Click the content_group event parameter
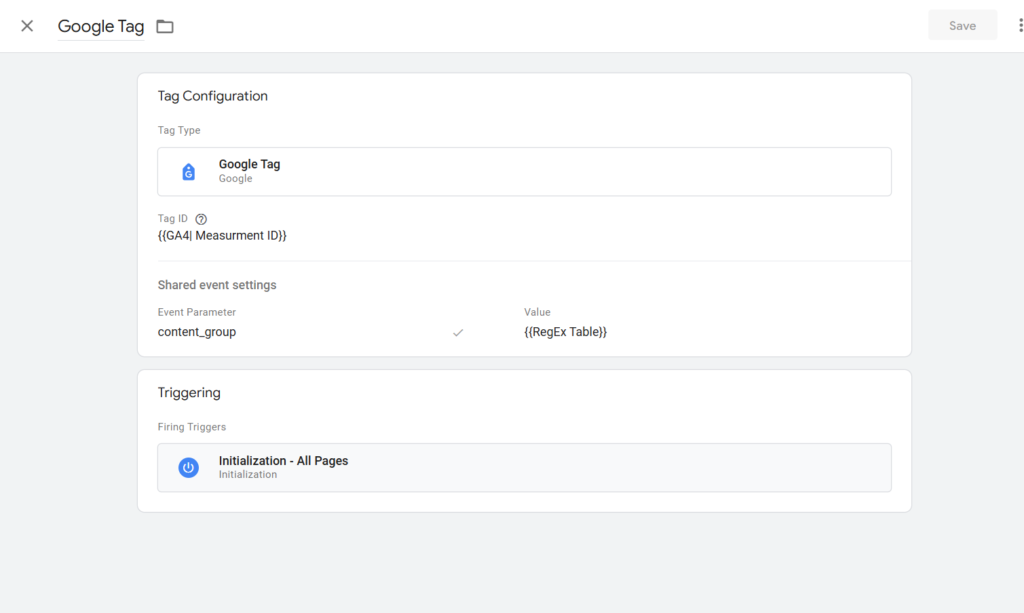The image size is (1024, 613). click(197, 332)
